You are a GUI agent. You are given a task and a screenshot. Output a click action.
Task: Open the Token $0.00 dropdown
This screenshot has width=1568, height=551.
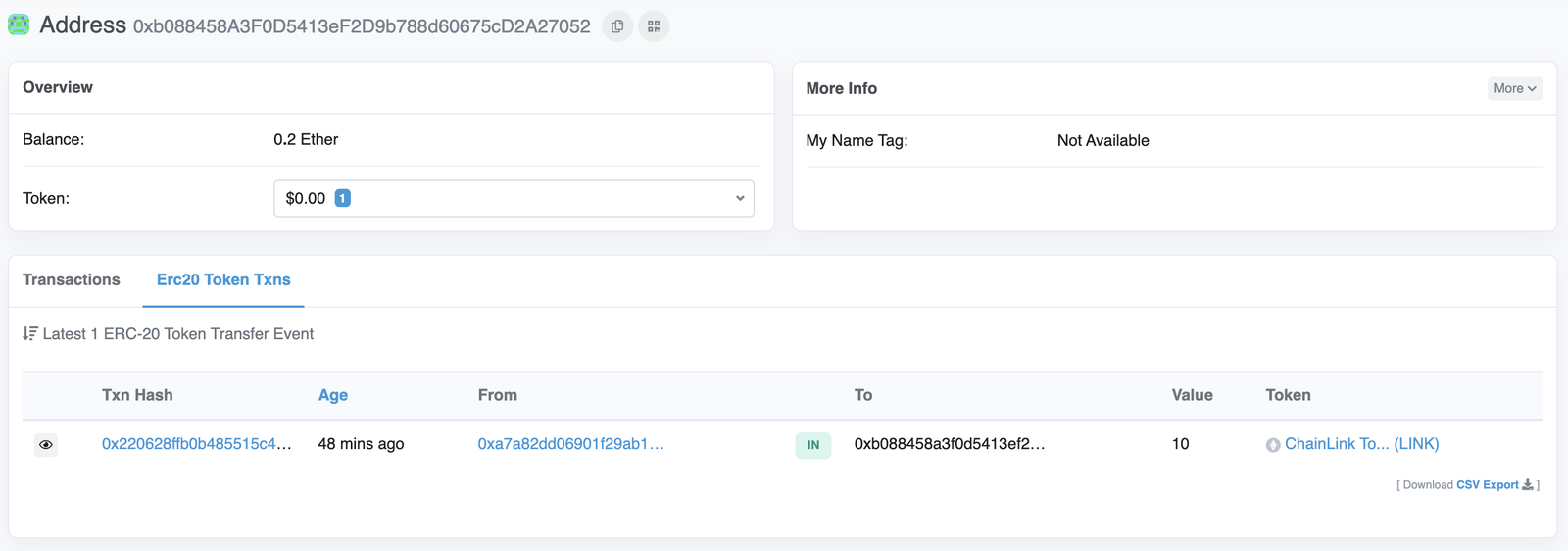click(514, 198)
